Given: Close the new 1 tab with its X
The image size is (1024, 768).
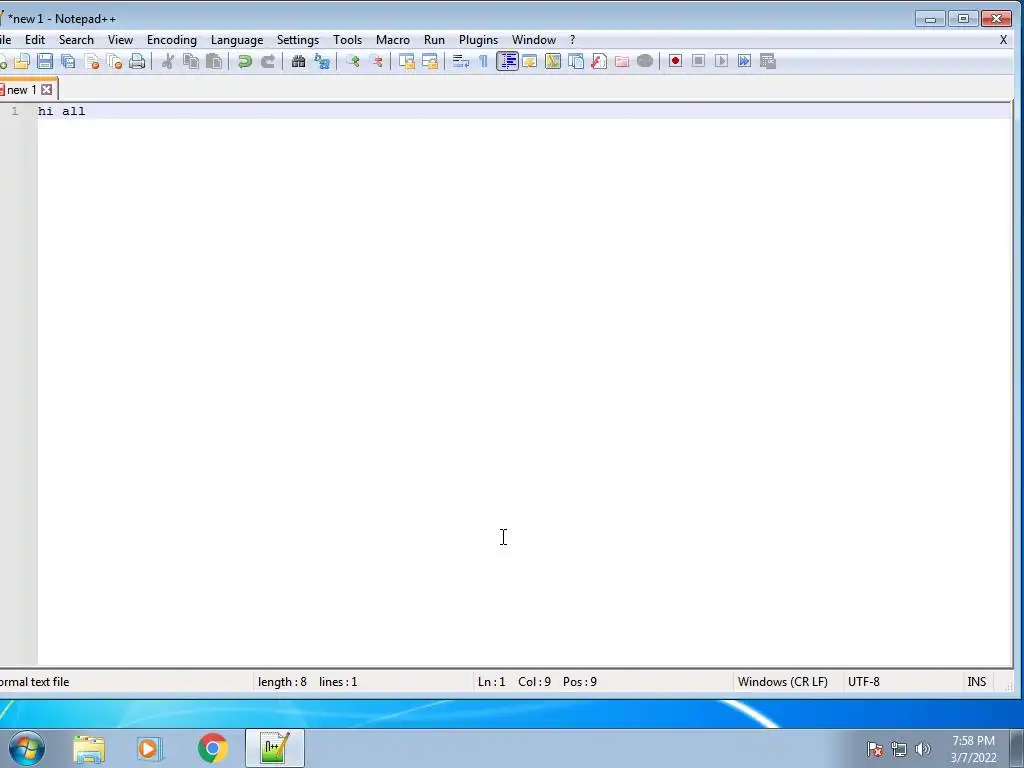Looking at the screenshot, I should tap(46, 89).
